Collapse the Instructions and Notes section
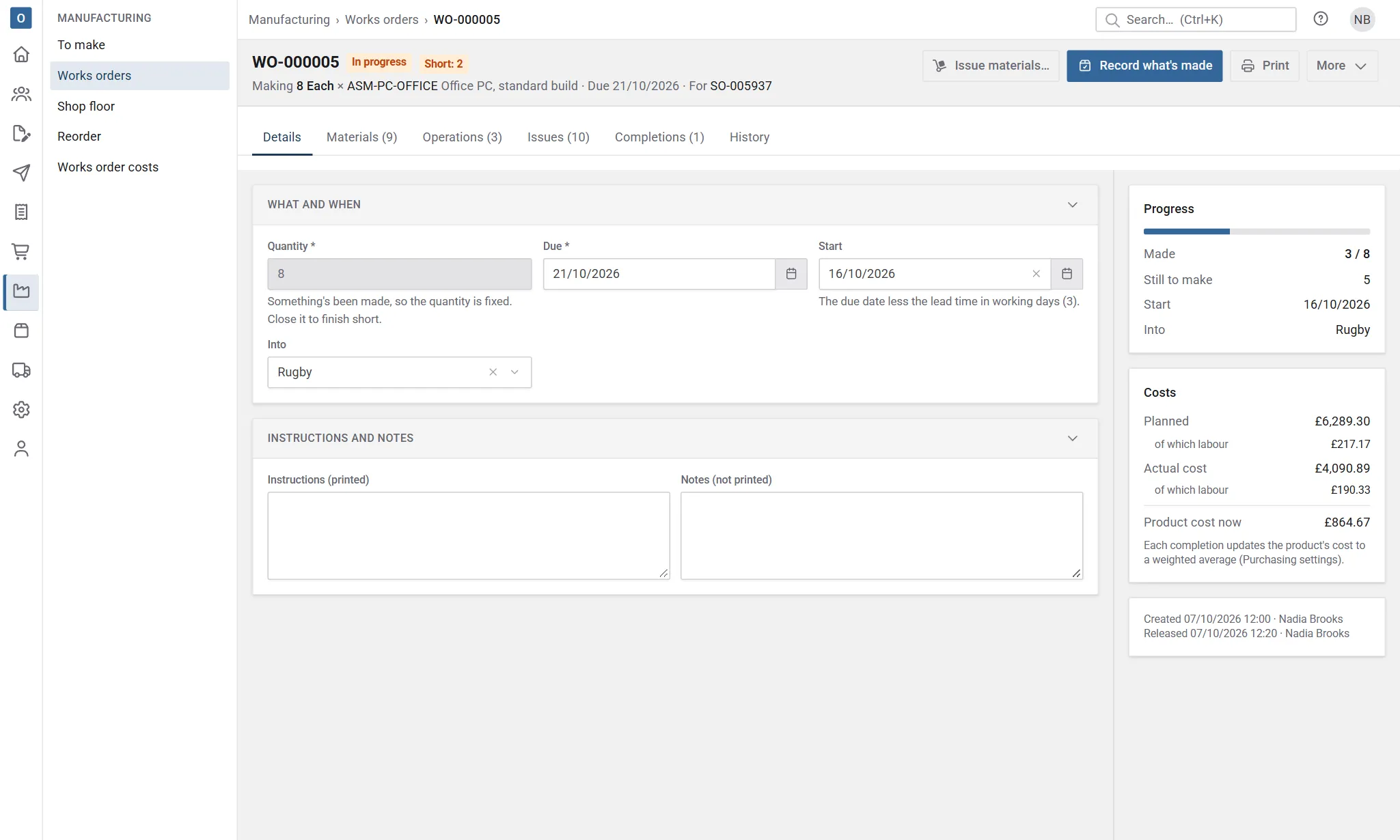 [1072, 438]
